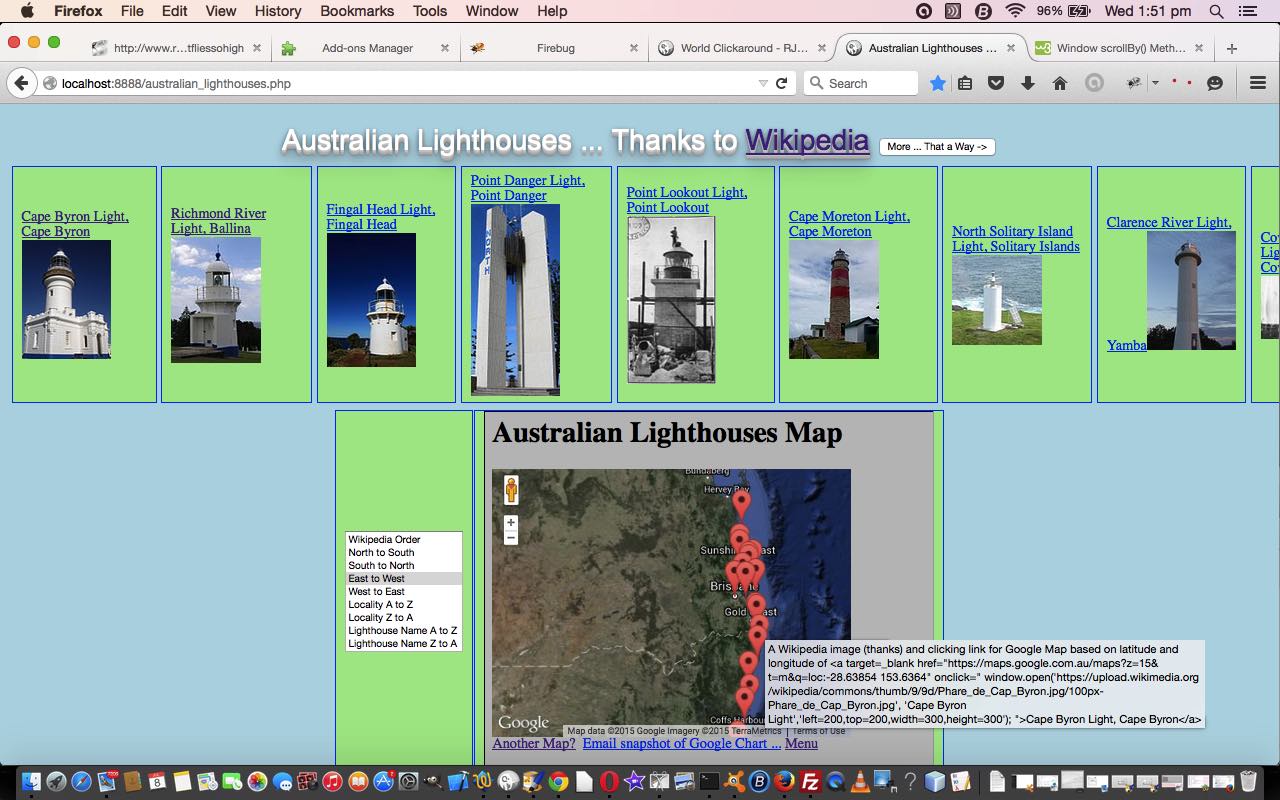Image resolution: width=1280 pixels, height=800 pixels.
Task: Open the bookmarks list icon
Action: click(965, 83)
